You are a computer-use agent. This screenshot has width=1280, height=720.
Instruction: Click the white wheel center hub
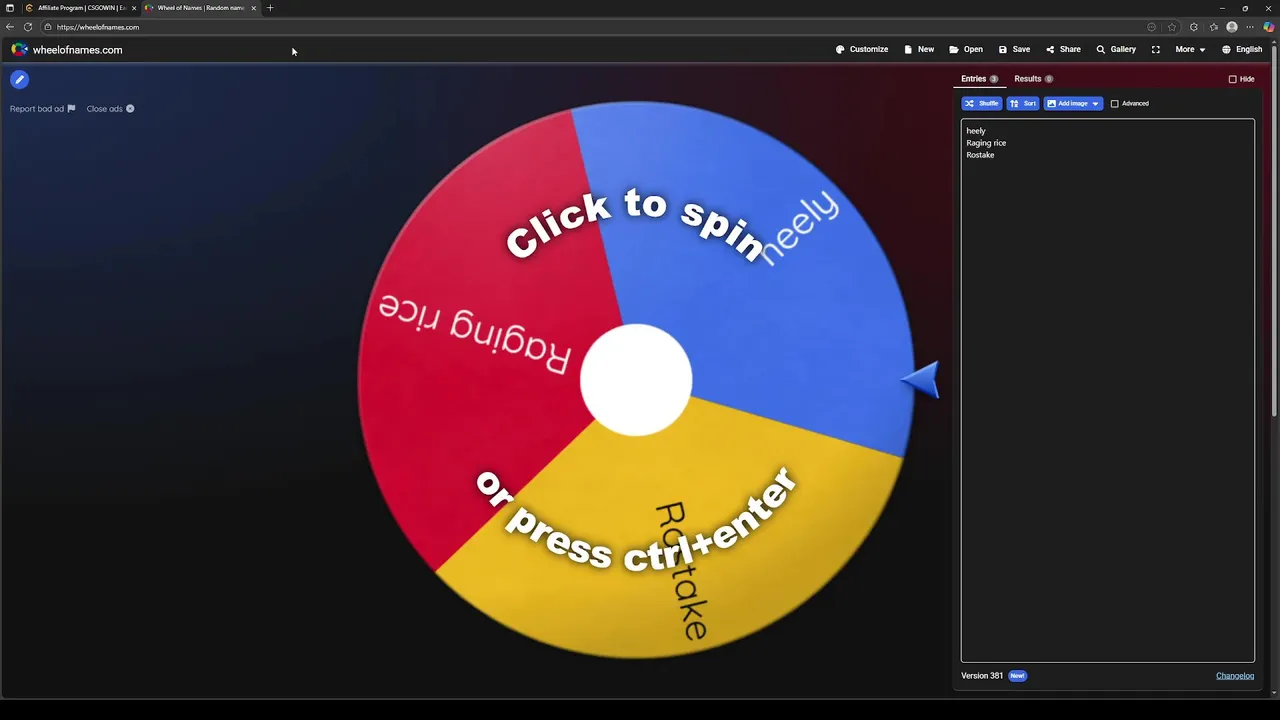(x=636, y=380)
